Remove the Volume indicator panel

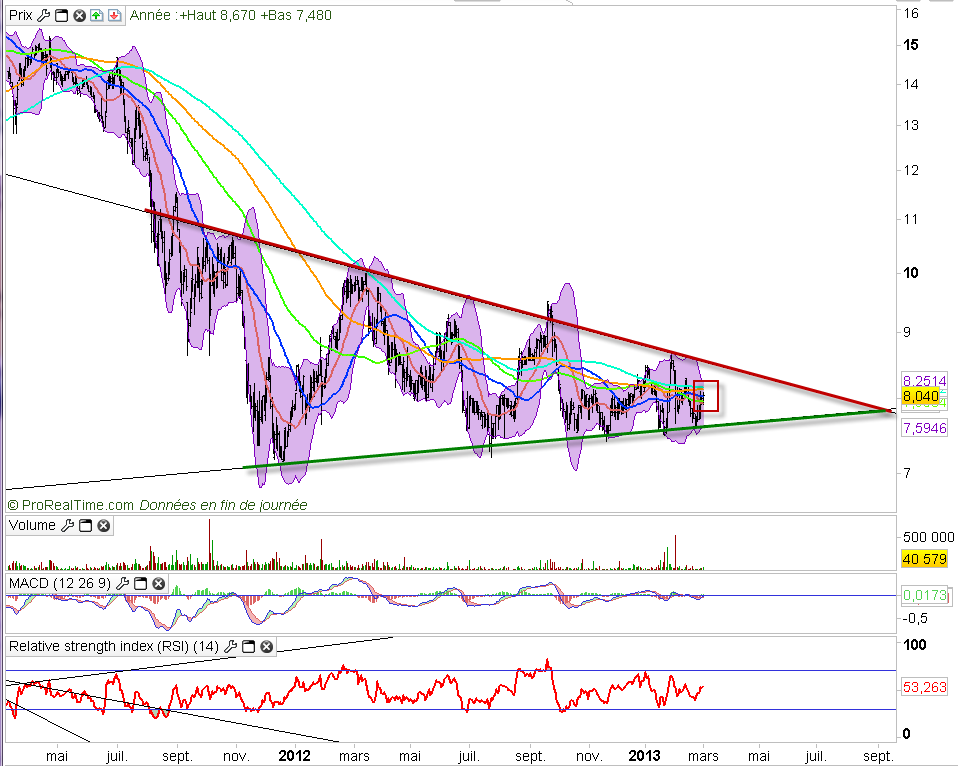(103, 525)
